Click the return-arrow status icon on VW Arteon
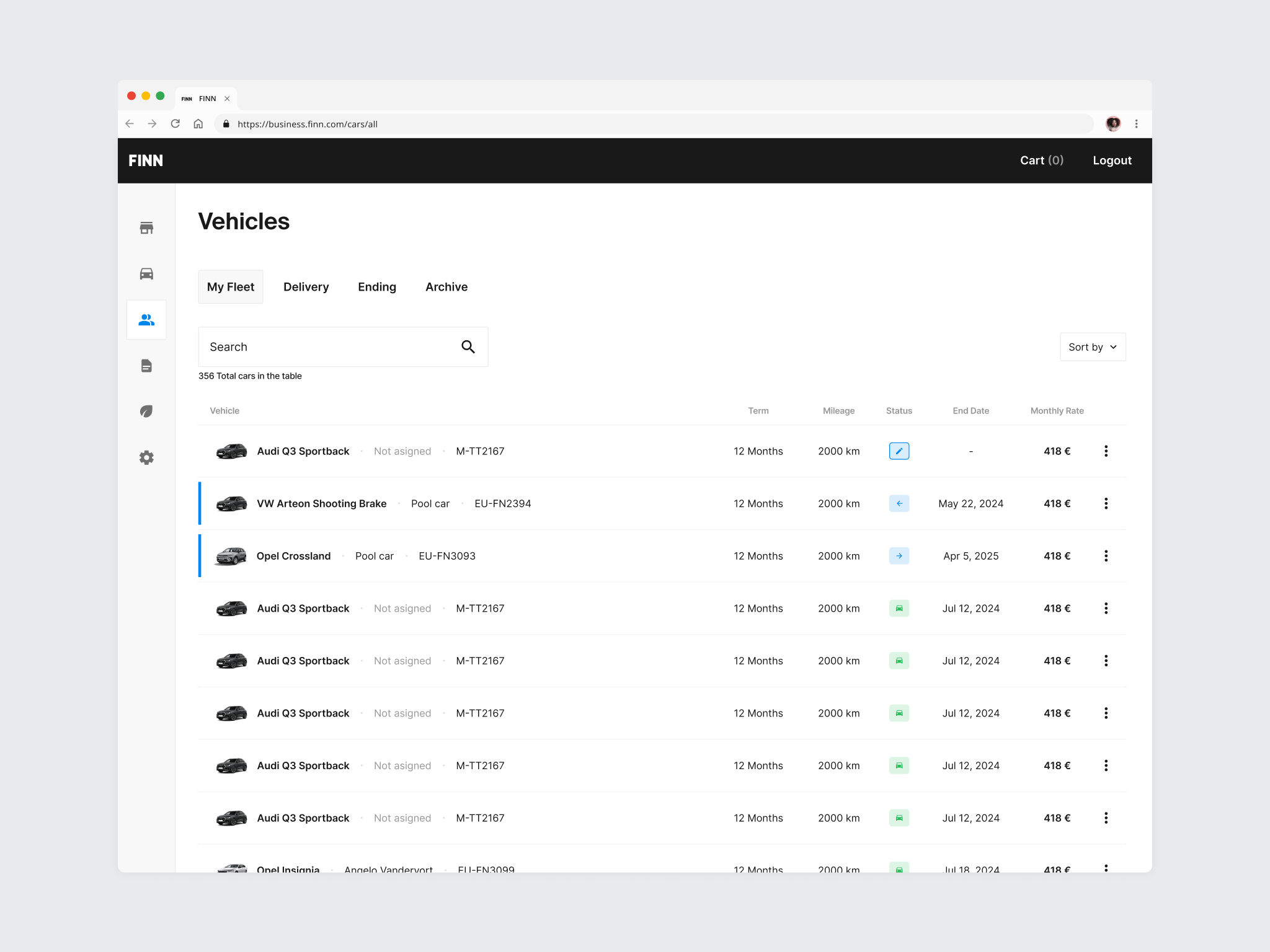 899,503
